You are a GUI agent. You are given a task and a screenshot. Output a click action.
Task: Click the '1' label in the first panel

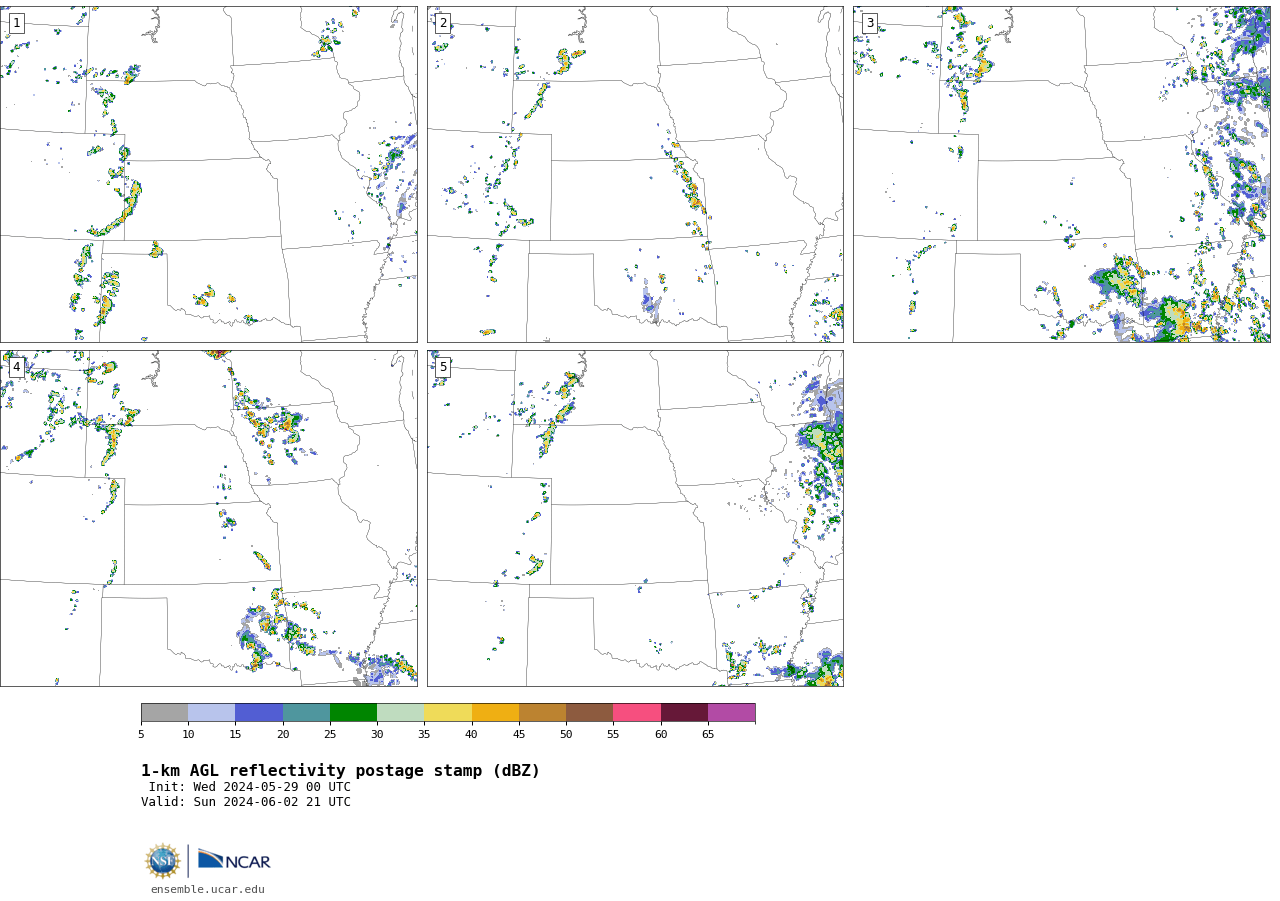click(x=16, y=23)
